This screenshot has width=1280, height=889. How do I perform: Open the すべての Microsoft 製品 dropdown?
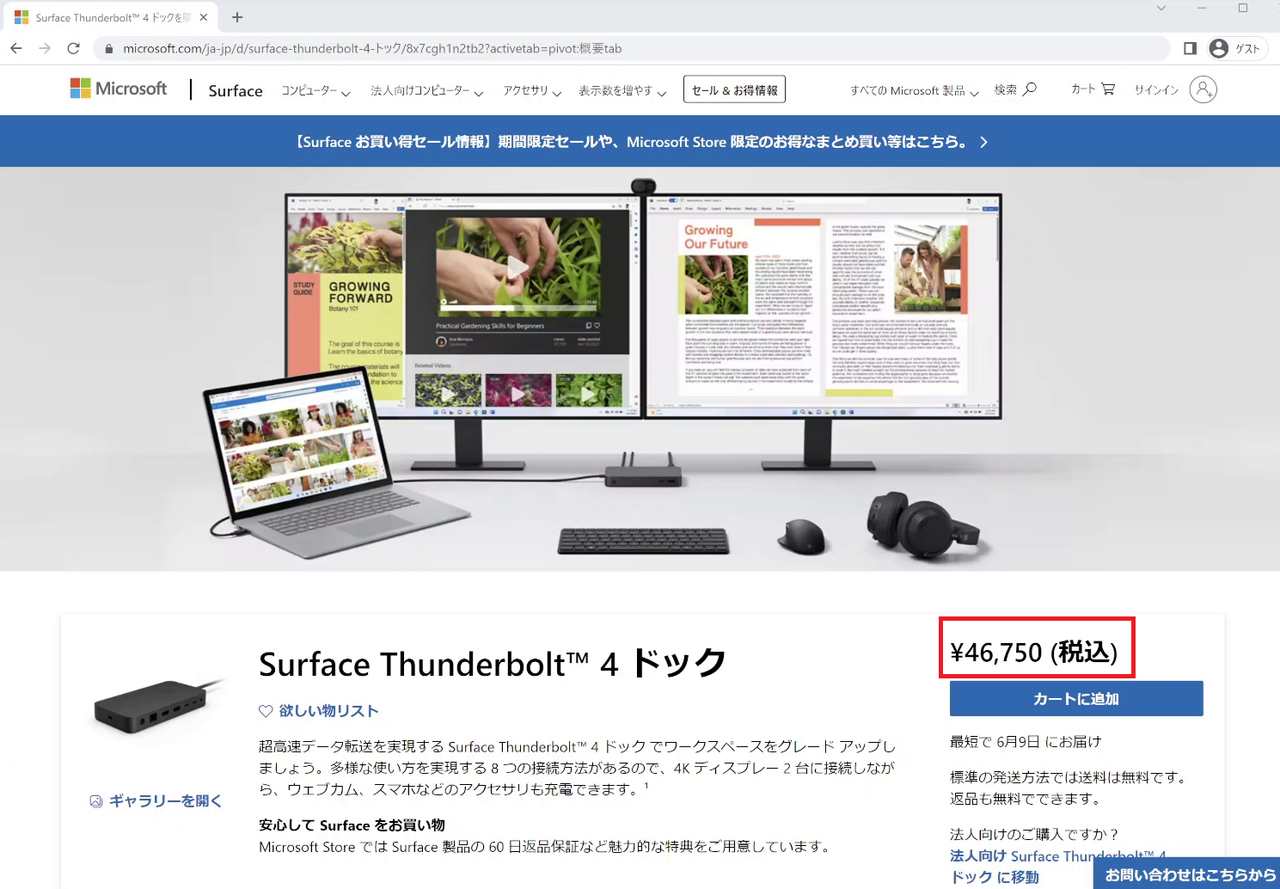coord(913,91)
